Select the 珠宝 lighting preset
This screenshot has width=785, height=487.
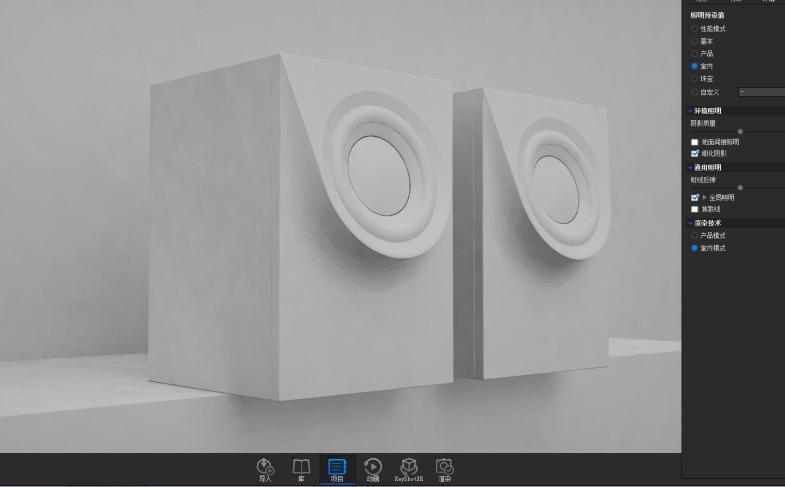(694, 78)
